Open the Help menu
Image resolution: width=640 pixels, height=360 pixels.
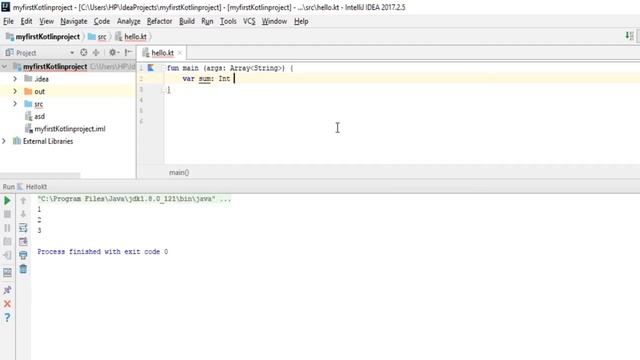pos(301,21)
